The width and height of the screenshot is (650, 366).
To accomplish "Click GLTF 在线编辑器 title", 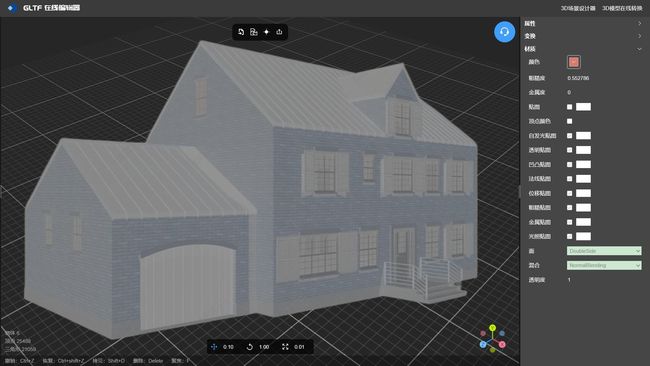I will point(52,8).
